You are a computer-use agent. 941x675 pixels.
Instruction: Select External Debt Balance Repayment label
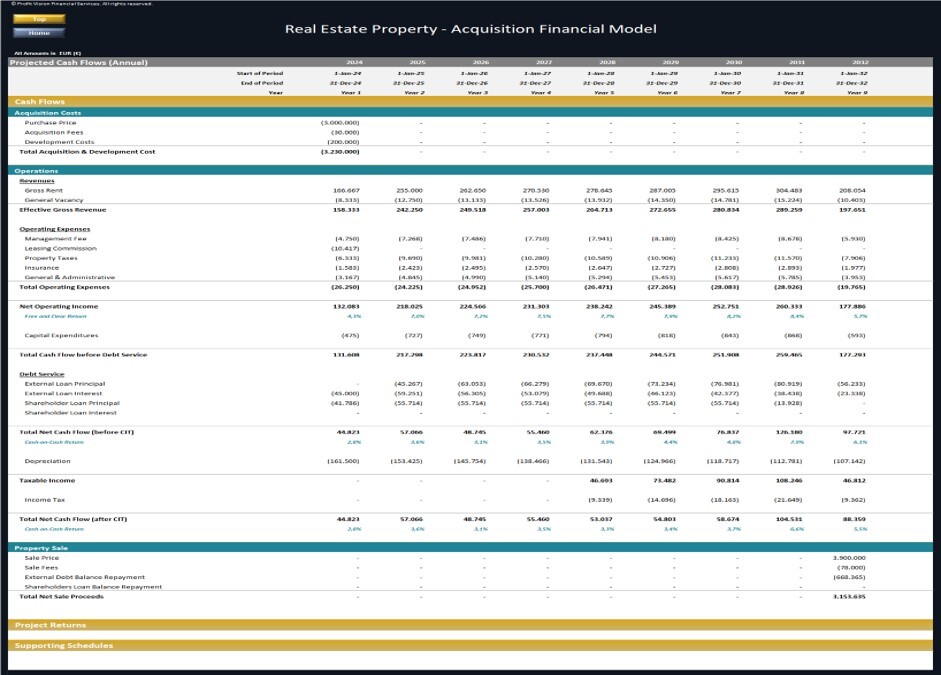click(x=85, y=577)
